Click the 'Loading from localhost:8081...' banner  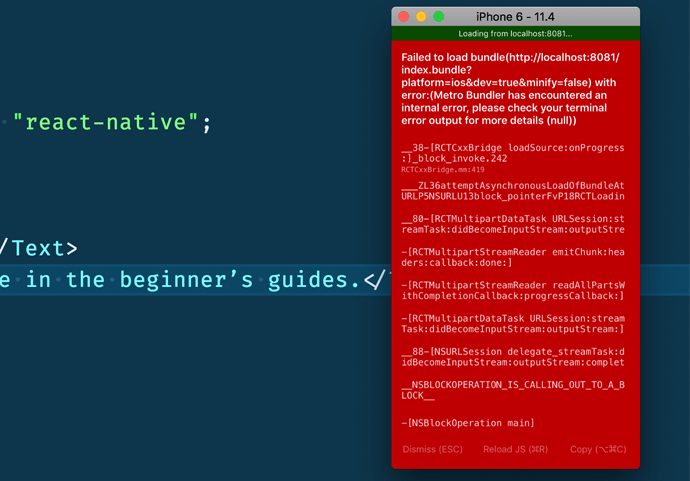[515, 33]
